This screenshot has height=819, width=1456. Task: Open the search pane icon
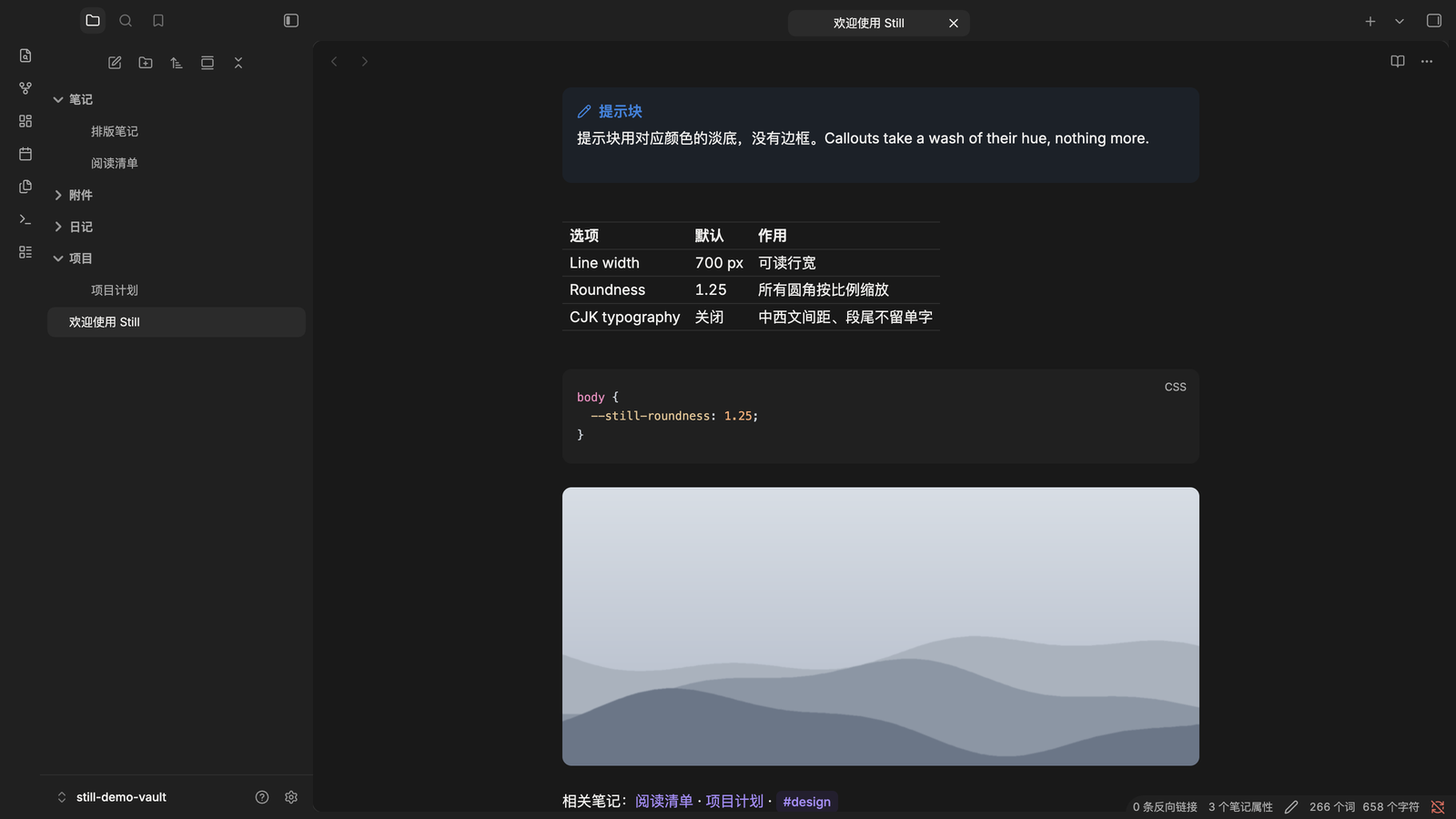click(x=126, y=20)
